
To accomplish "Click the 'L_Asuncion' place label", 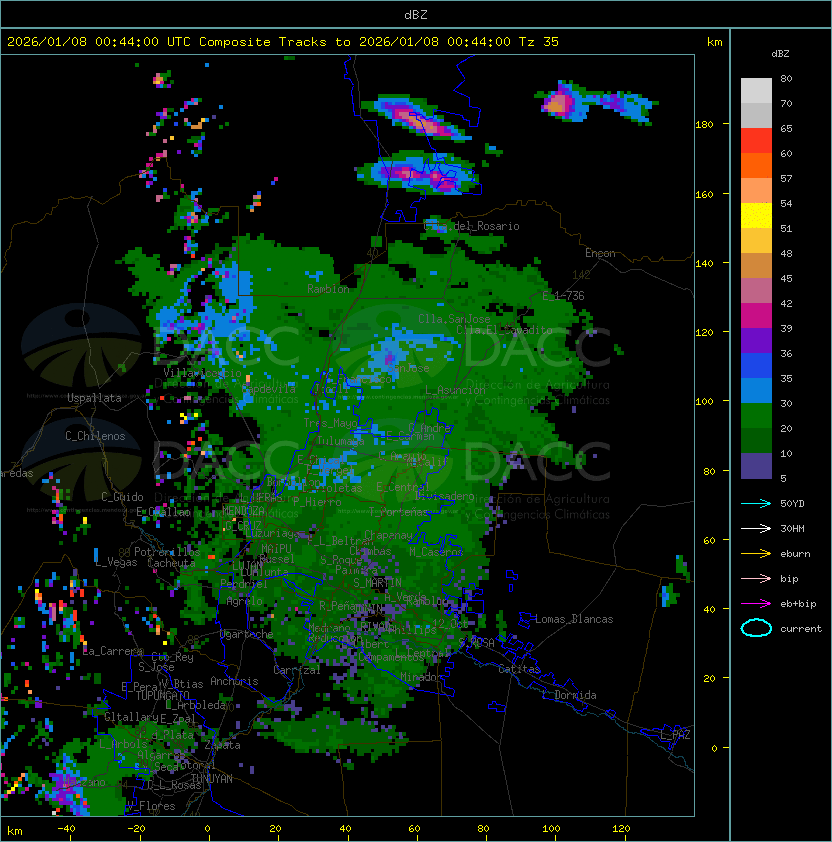I will point(455,390).
